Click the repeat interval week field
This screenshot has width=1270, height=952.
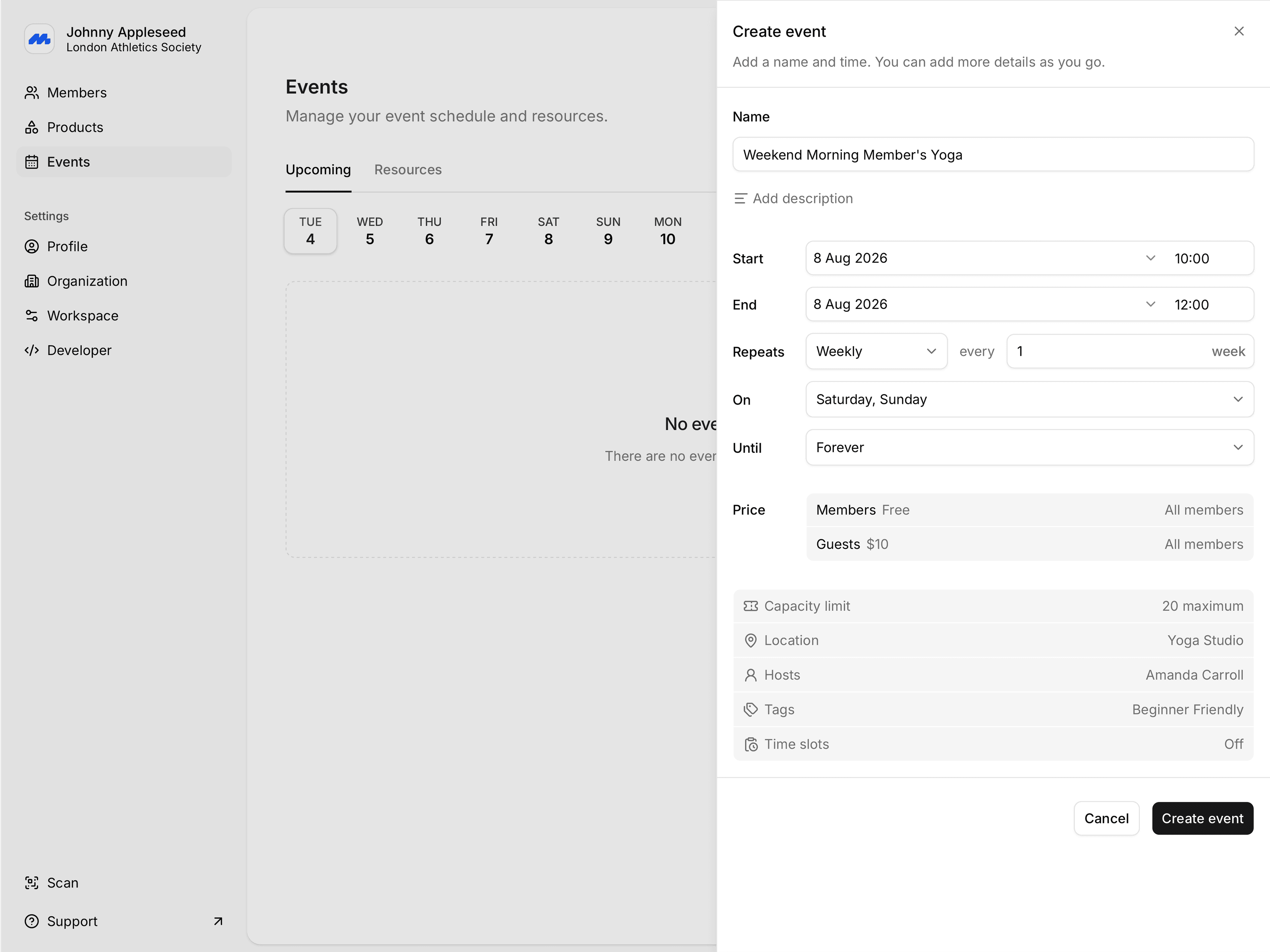pos(1130,352)
